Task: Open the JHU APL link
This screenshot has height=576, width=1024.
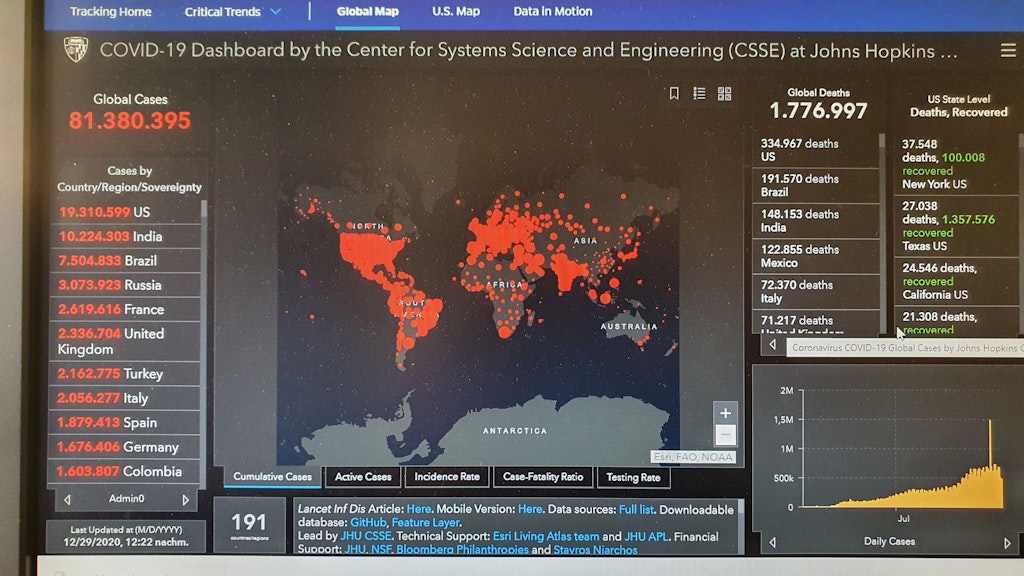Action: pyautogui.click(x=646, y=536)
